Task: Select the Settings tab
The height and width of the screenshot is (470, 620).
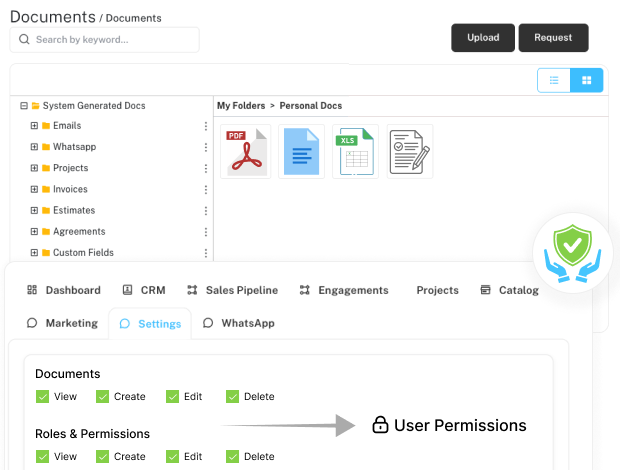Action: pos(150,324)
